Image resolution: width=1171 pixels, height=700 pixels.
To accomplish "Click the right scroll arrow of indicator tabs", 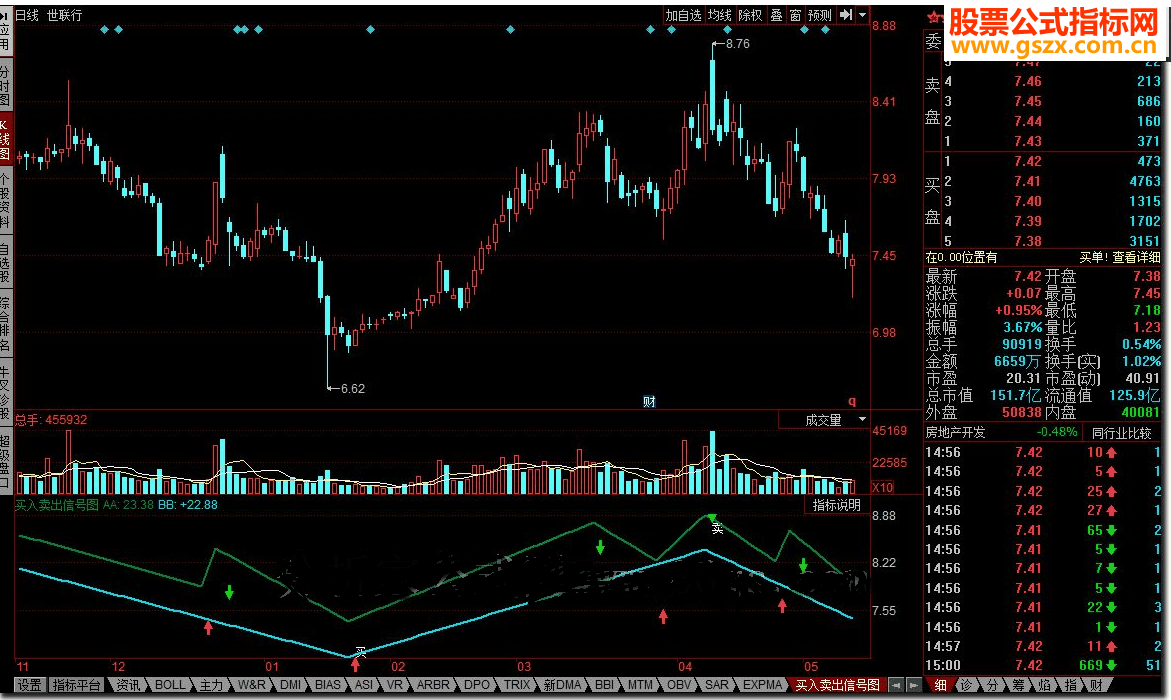I will coord(914,685).
